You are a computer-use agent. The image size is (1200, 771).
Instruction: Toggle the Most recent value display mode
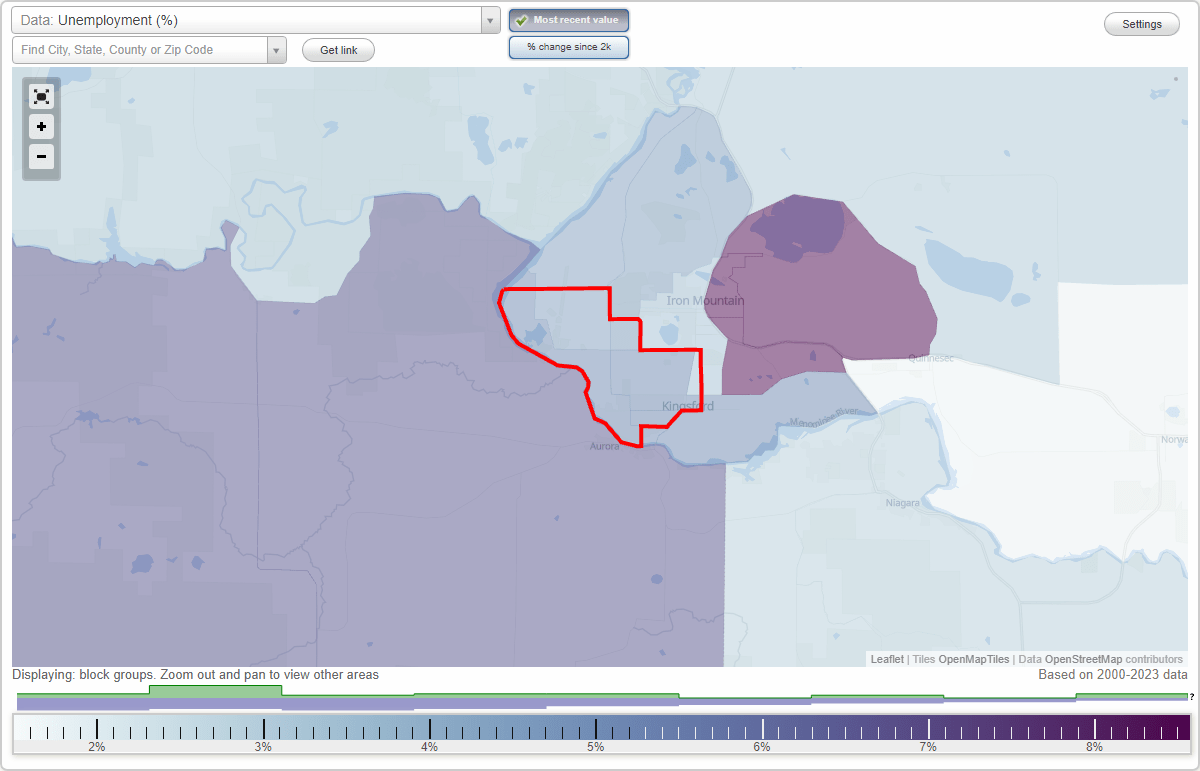coord(569,20)
